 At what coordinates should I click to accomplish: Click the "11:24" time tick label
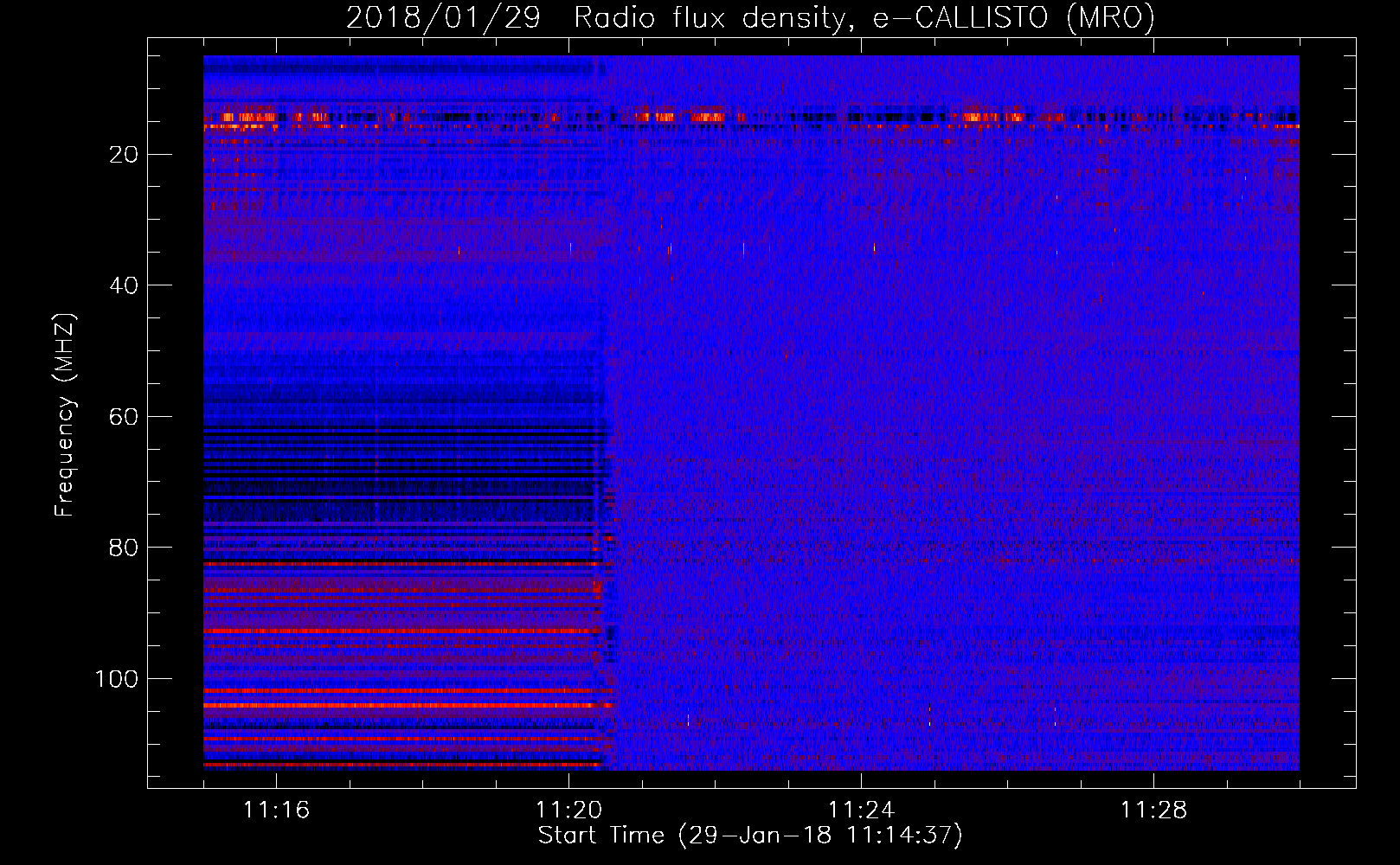[861, 811]
